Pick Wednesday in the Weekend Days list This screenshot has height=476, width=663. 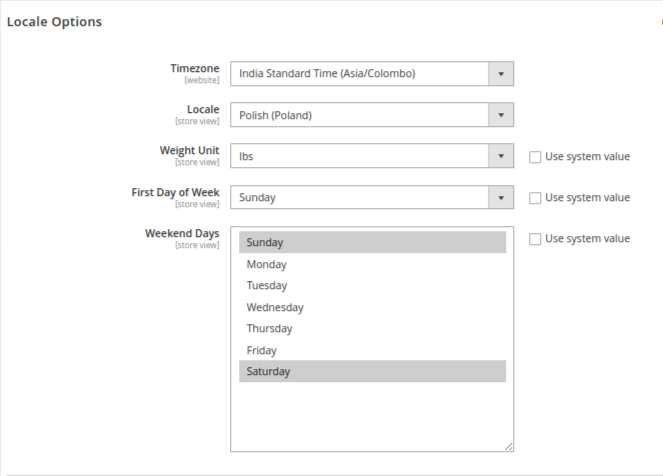pyautogui.click(x=372, y=308)
